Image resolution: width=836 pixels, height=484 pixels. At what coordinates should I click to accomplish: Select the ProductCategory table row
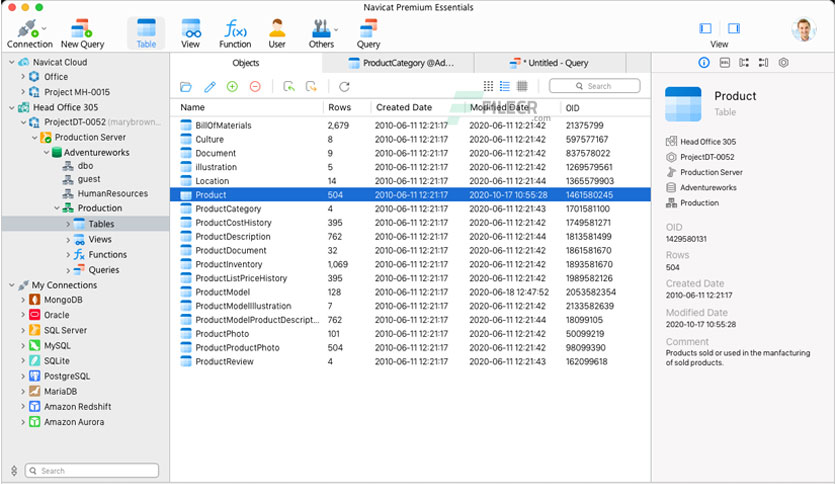point(410,208)
